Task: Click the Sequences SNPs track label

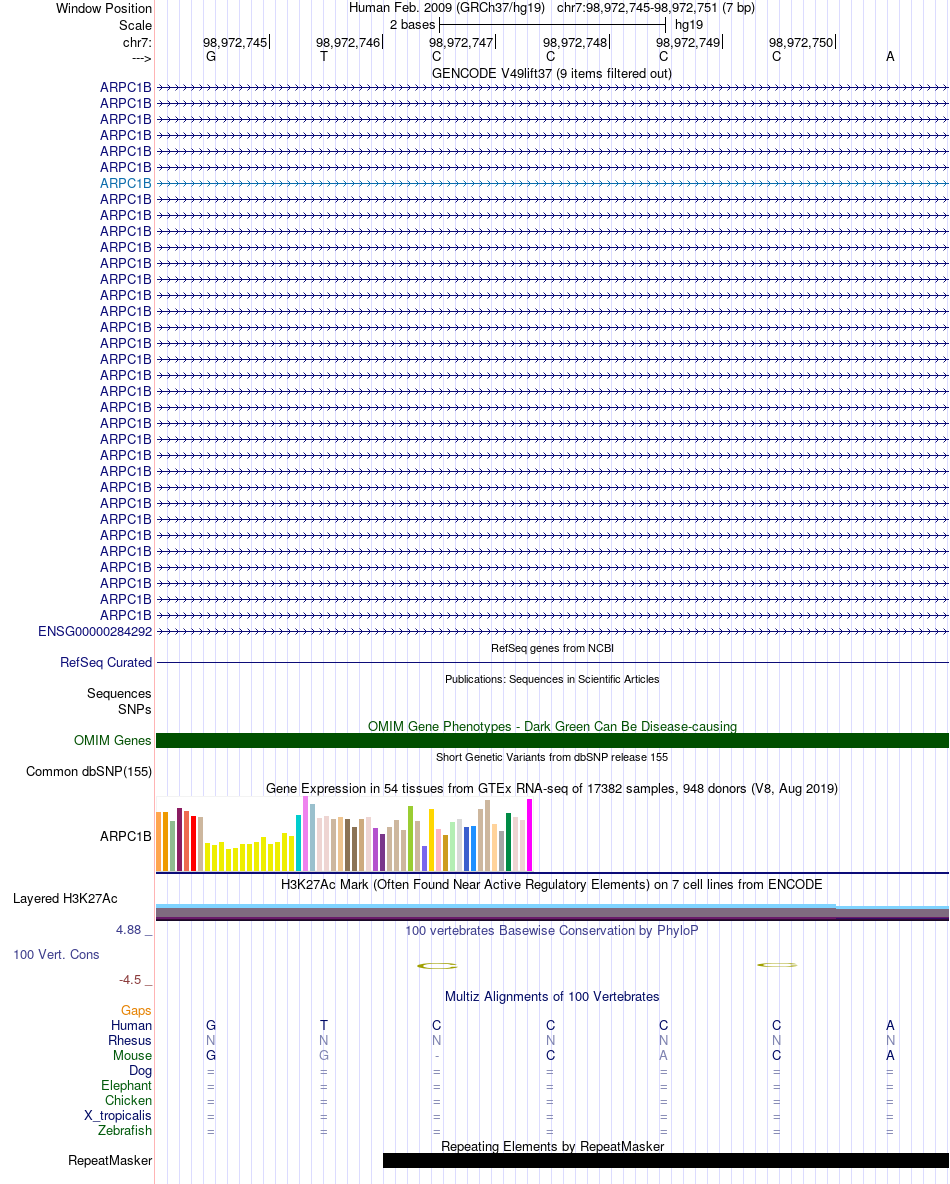Action: [x=119, y=701]
